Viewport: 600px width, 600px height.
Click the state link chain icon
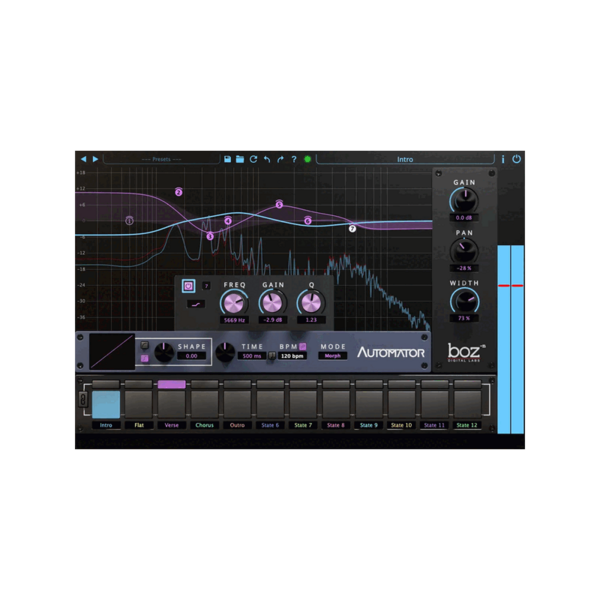click(83, 399)
